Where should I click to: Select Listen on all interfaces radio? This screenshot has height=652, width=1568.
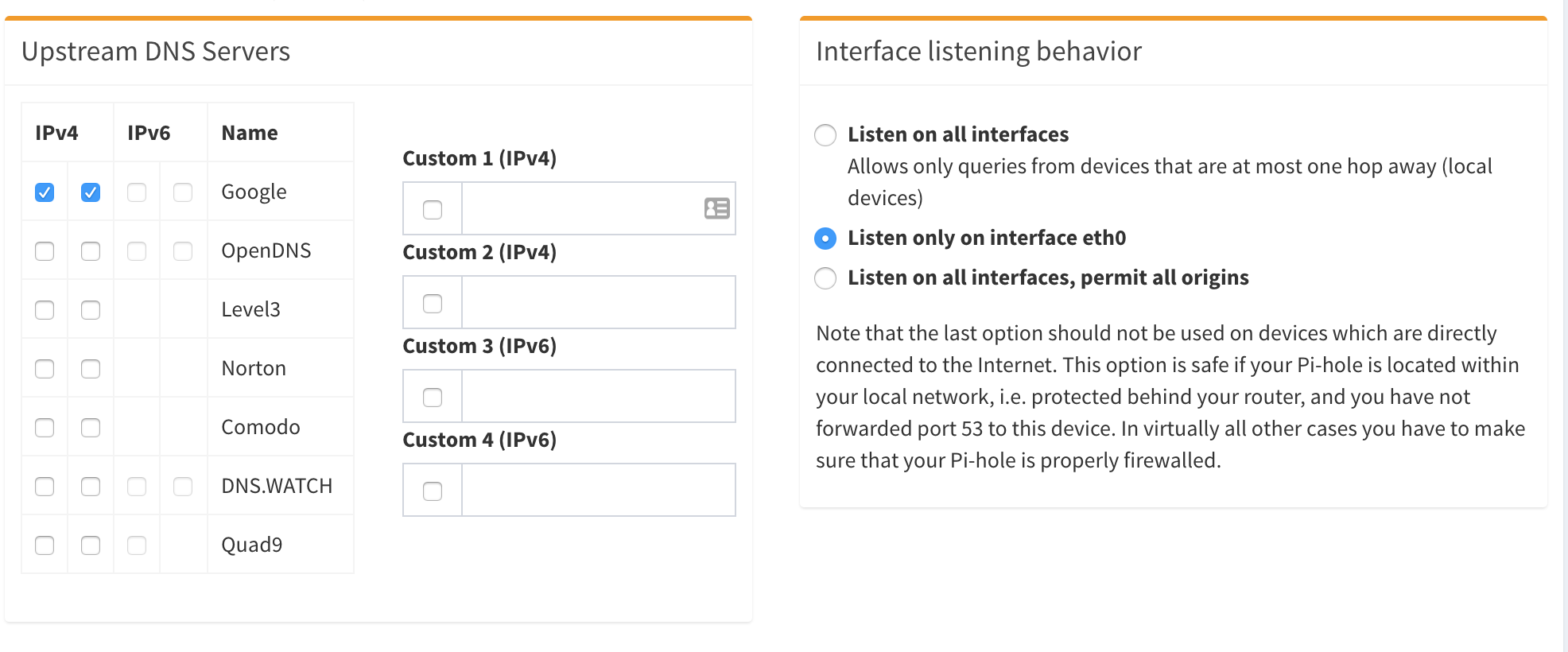pyautogui.click(x=825, y=135)
